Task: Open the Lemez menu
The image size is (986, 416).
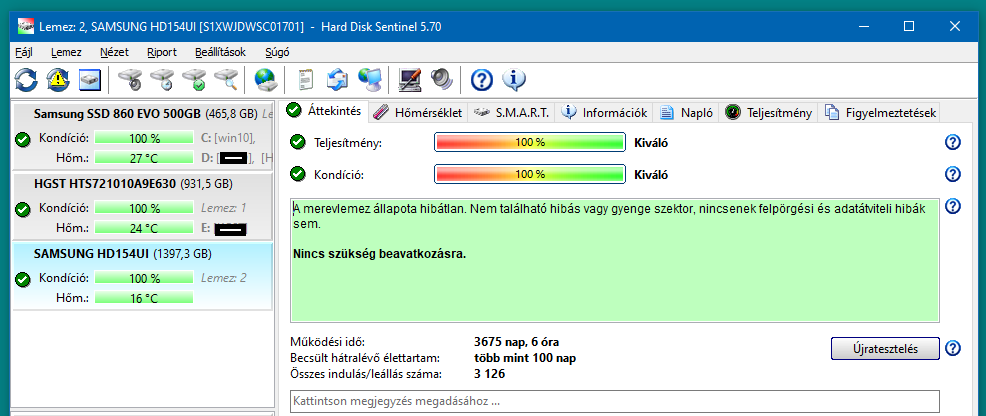Action: pos(67,52)
